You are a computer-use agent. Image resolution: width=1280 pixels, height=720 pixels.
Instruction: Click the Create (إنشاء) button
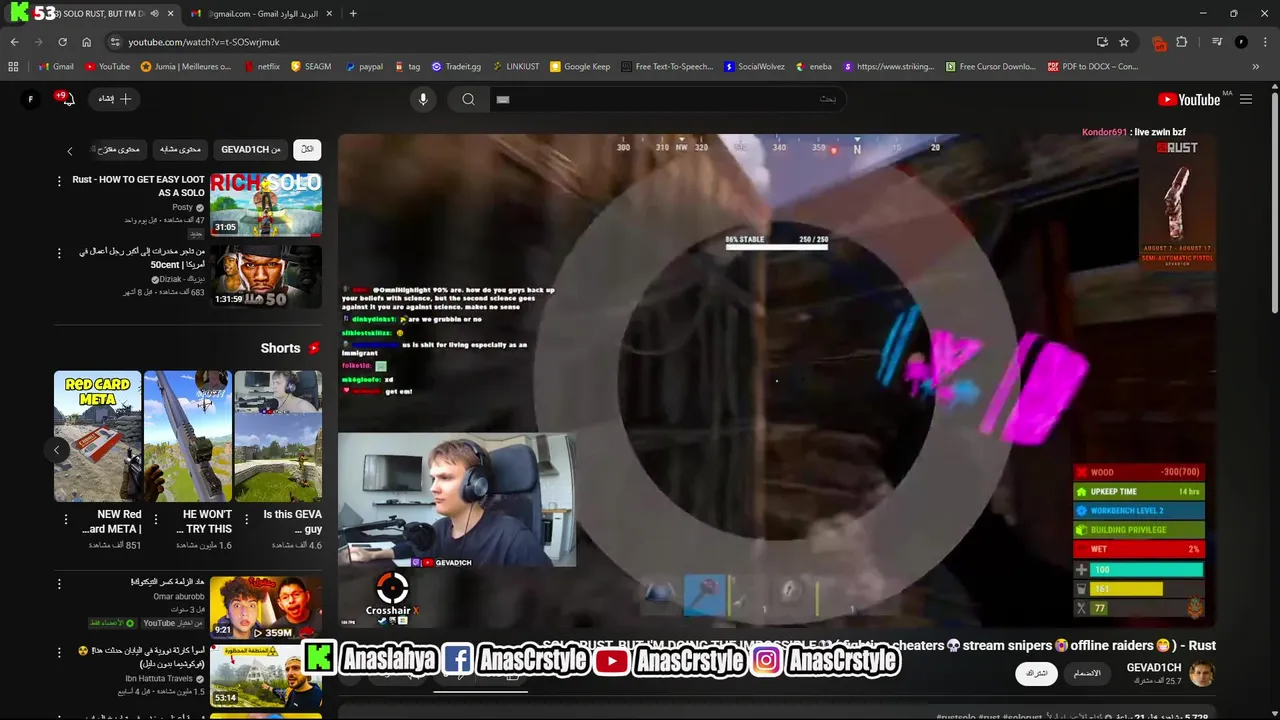(115, 99)
